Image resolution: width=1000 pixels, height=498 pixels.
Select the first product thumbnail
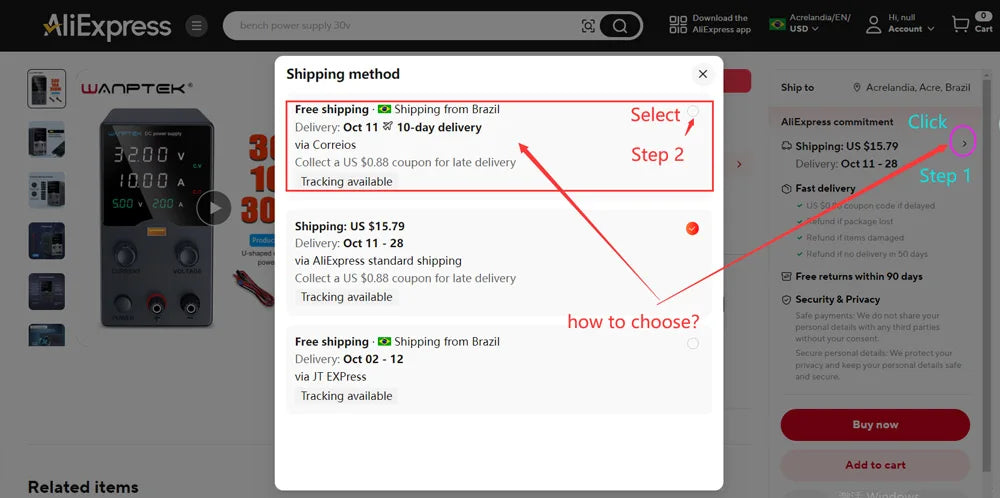click(47, 89)
